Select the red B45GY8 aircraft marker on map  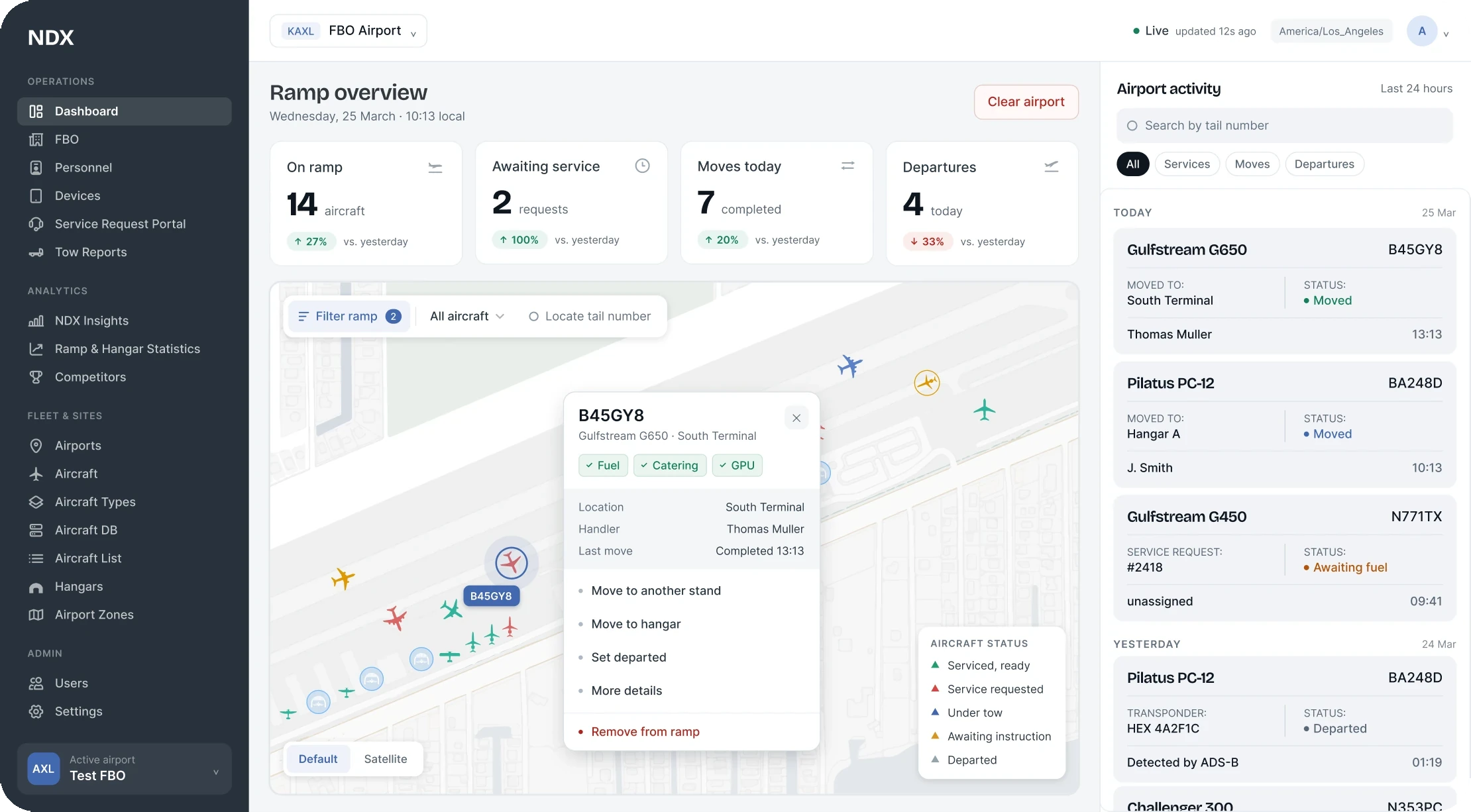click(x=511, y=563)
